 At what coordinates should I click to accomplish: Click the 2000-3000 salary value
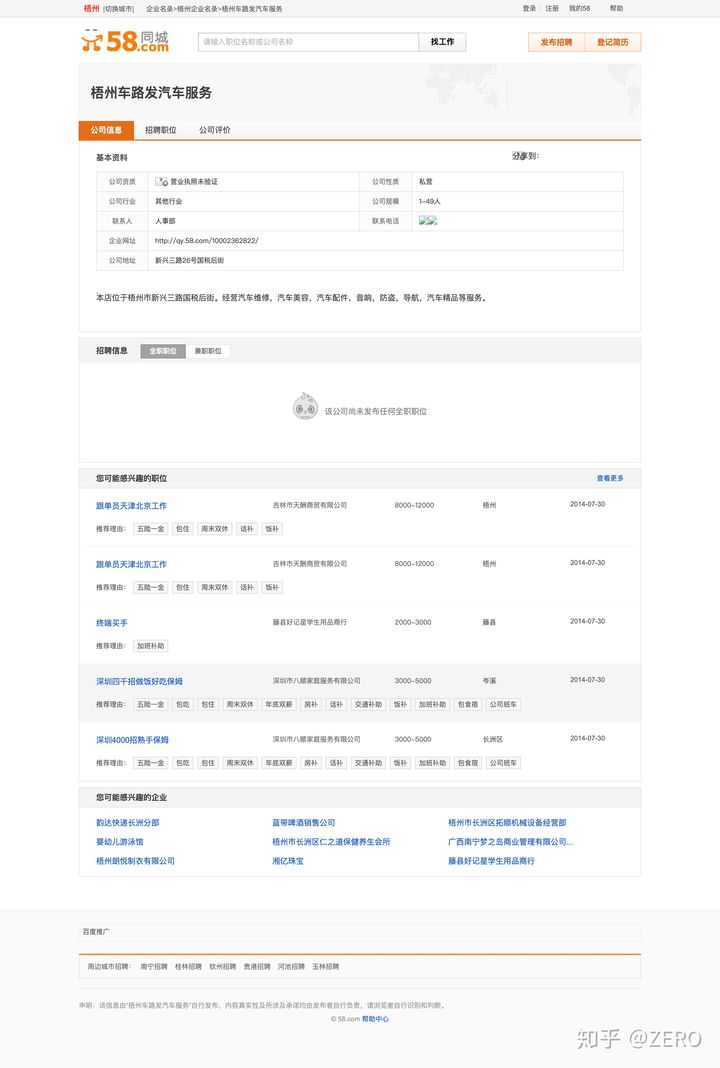click(413, 622)
